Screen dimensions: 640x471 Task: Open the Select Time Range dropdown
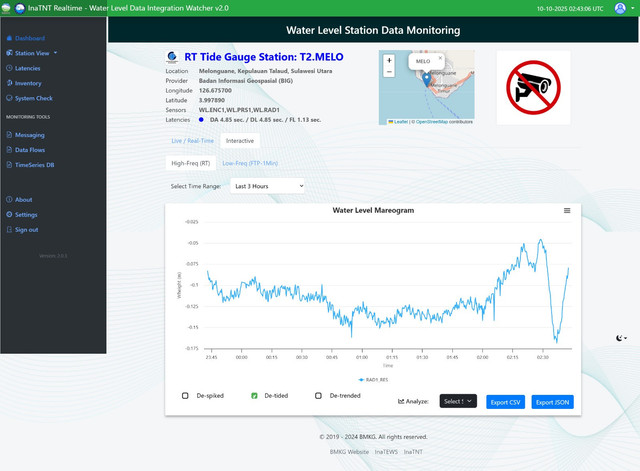tap(266, 186)
